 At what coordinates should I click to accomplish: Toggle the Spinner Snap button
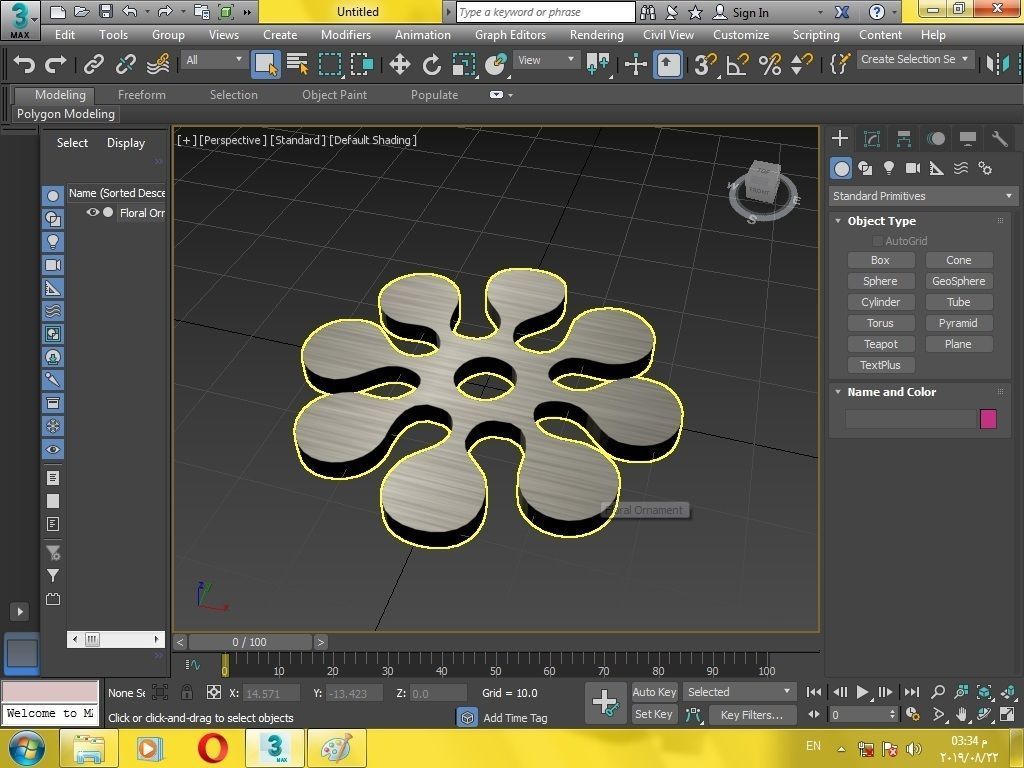[x=801, y=64]
